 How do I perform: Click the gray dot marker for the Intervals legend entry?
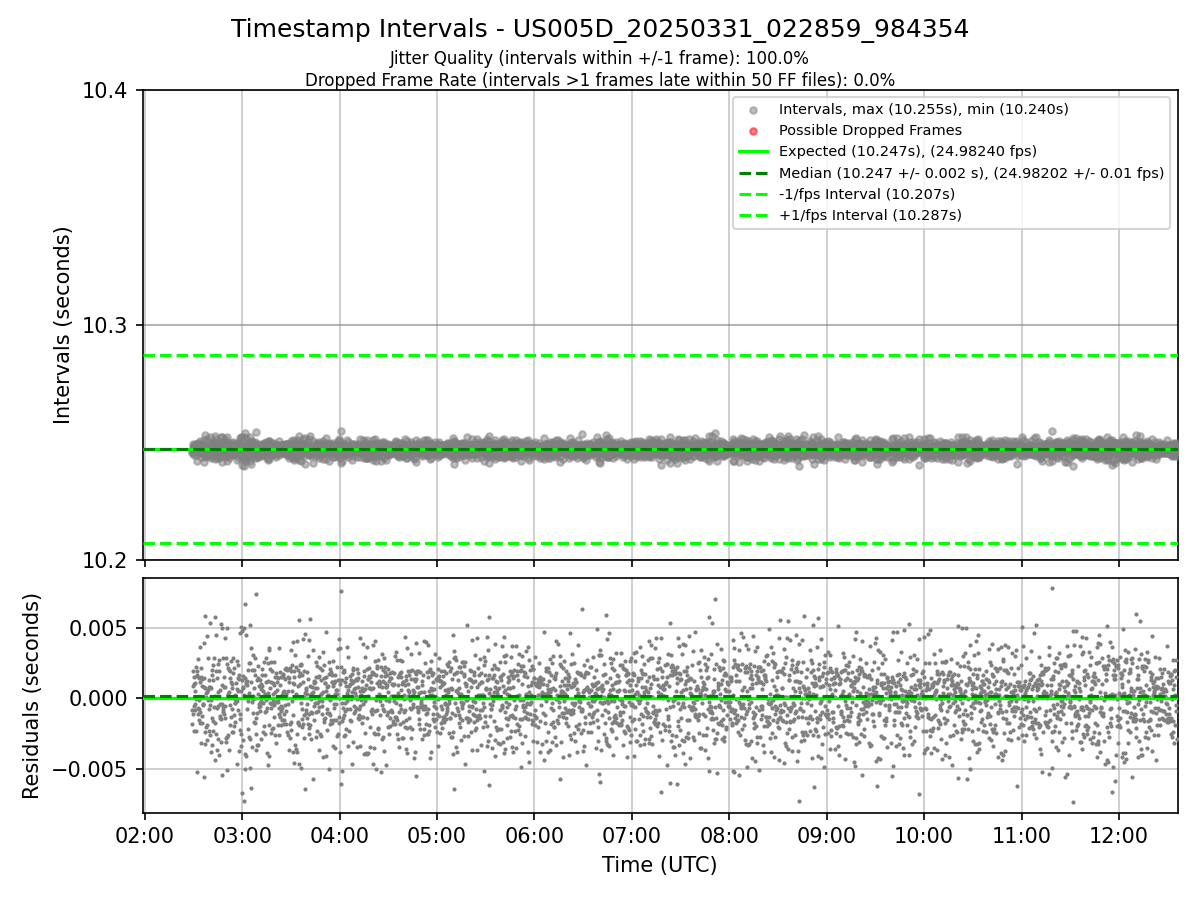tap(754, 110)
